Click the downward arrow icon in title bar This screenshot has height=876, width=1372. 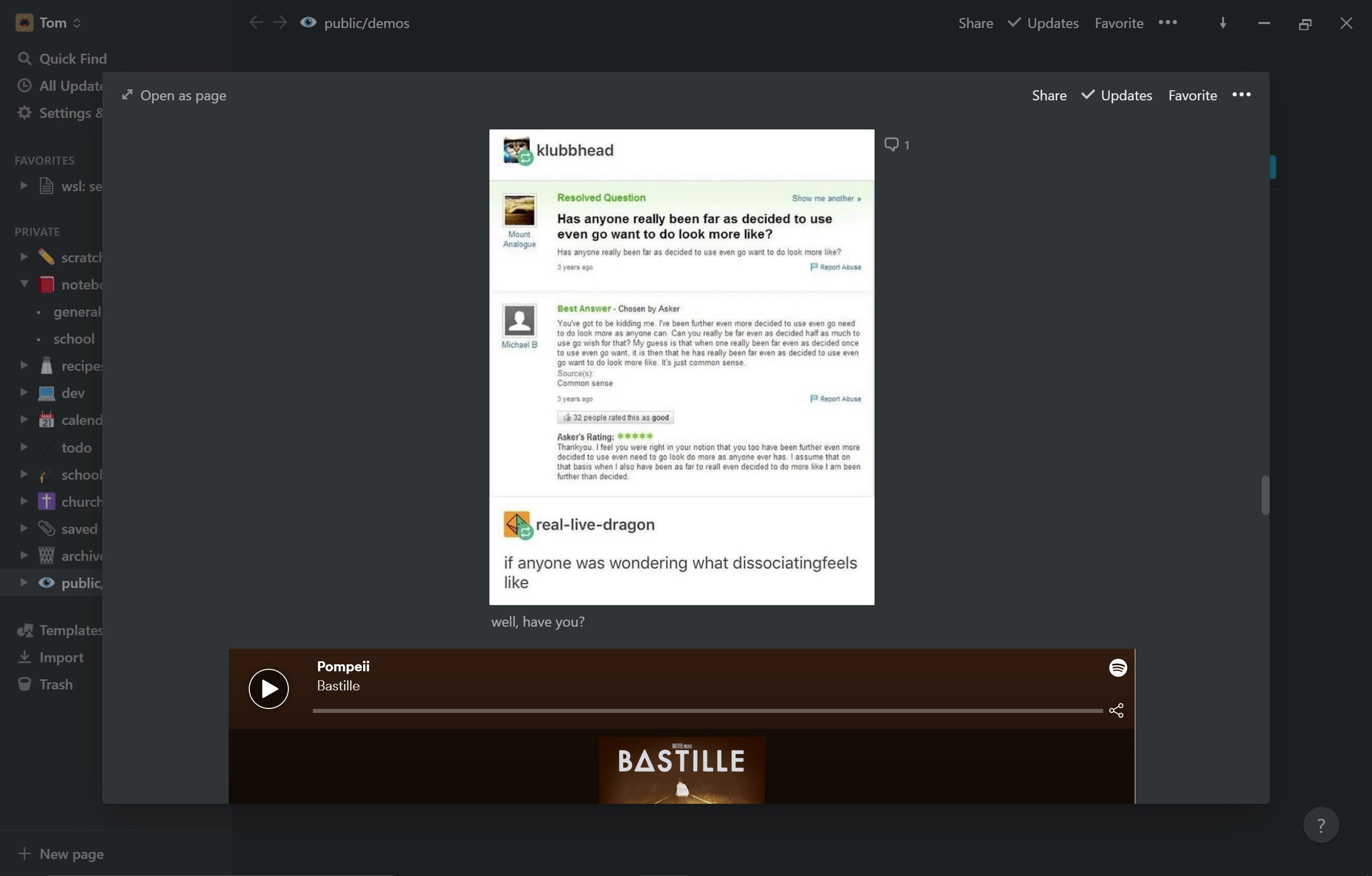click(1223, 23)
